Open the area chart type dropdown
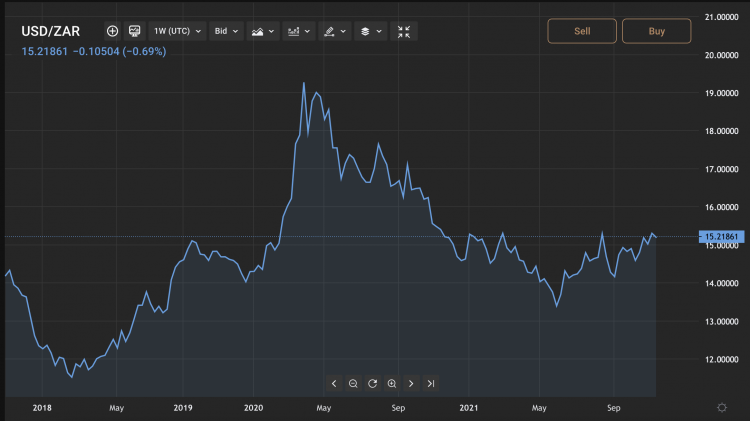The image size is (750, 421). [263, 31]
